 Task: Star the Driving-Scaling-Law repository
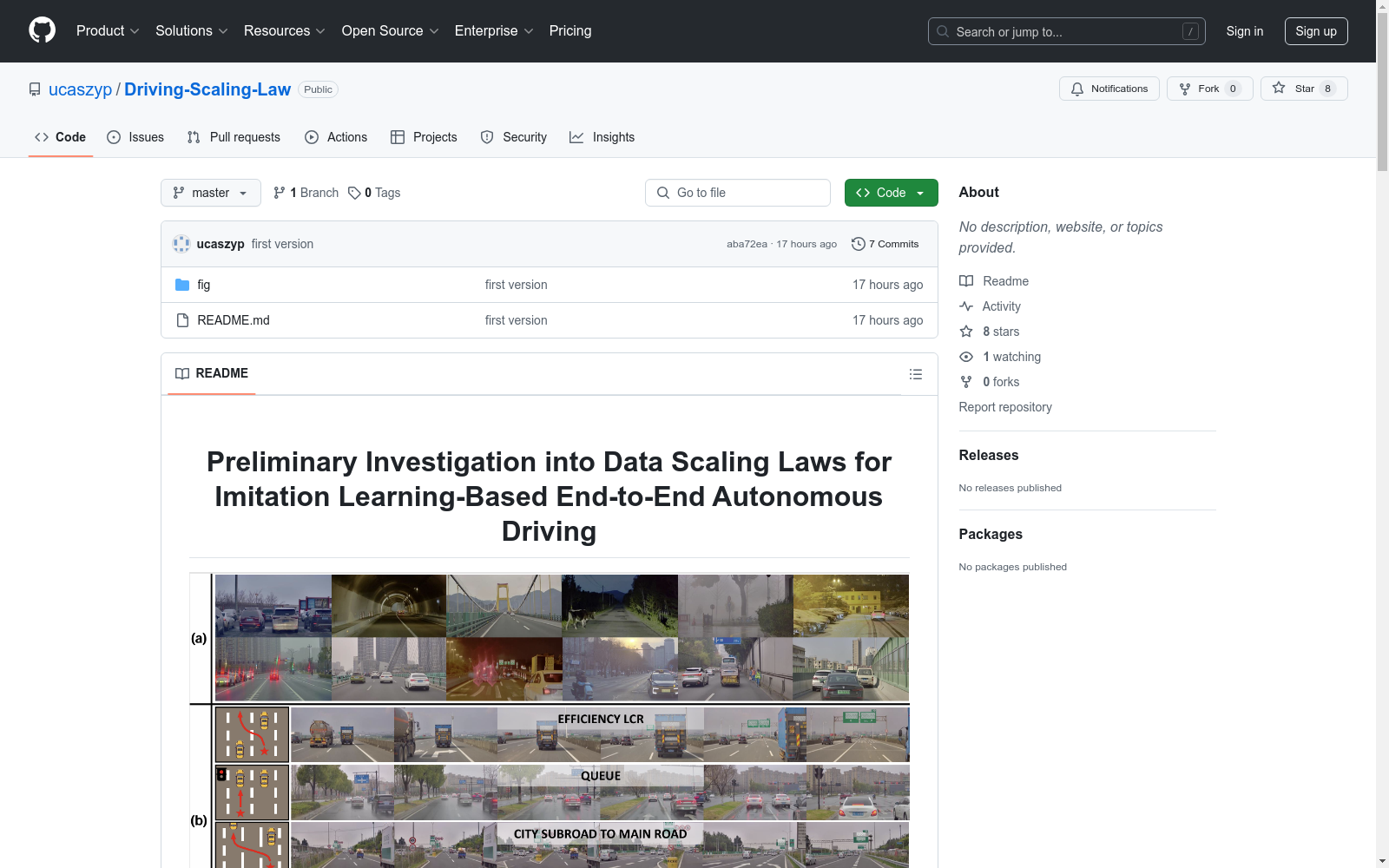tap(1303, 88)
